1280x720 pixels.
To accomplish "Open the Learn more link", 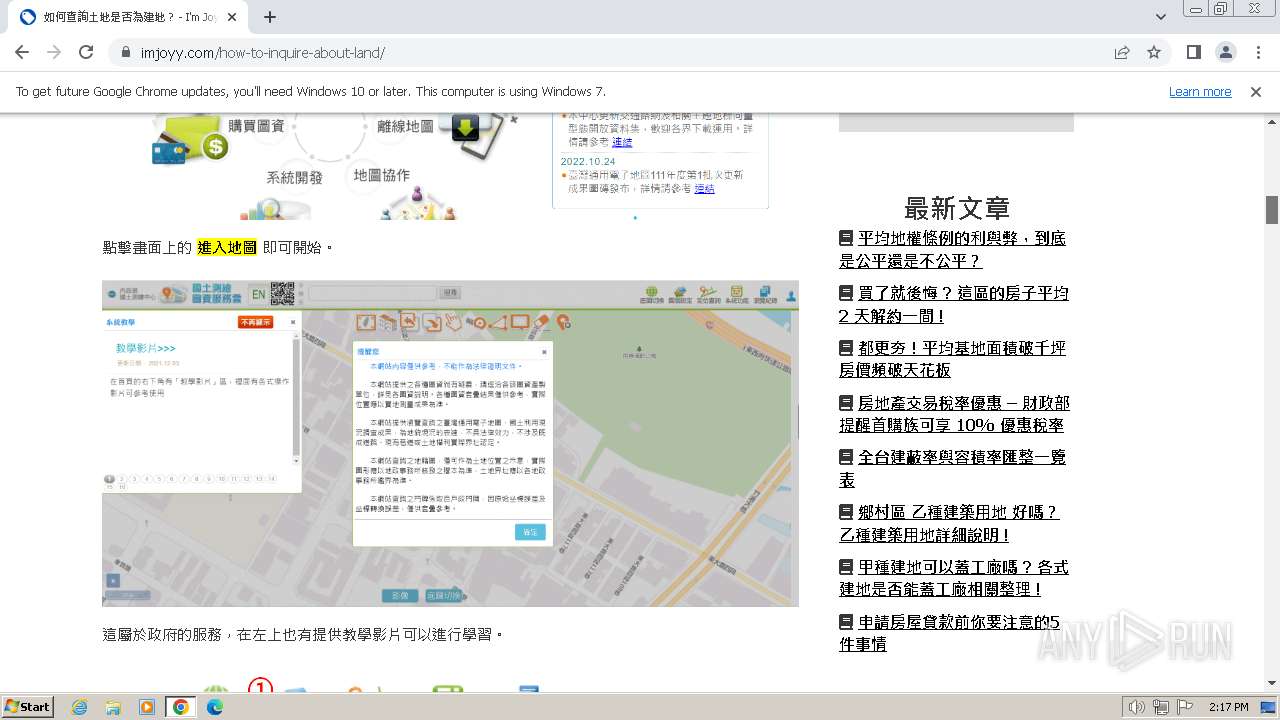I will pos(1200,91).
